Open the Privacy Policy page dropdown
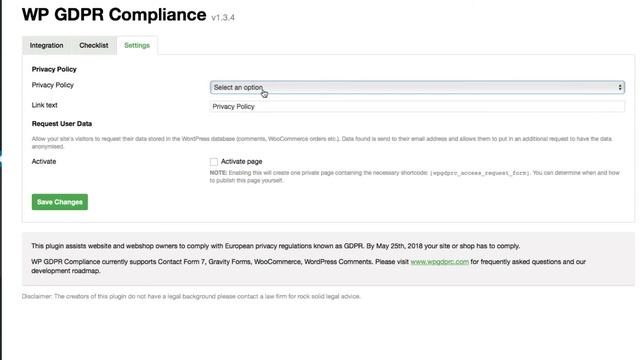640x360 pixels. tap(417, 87)
